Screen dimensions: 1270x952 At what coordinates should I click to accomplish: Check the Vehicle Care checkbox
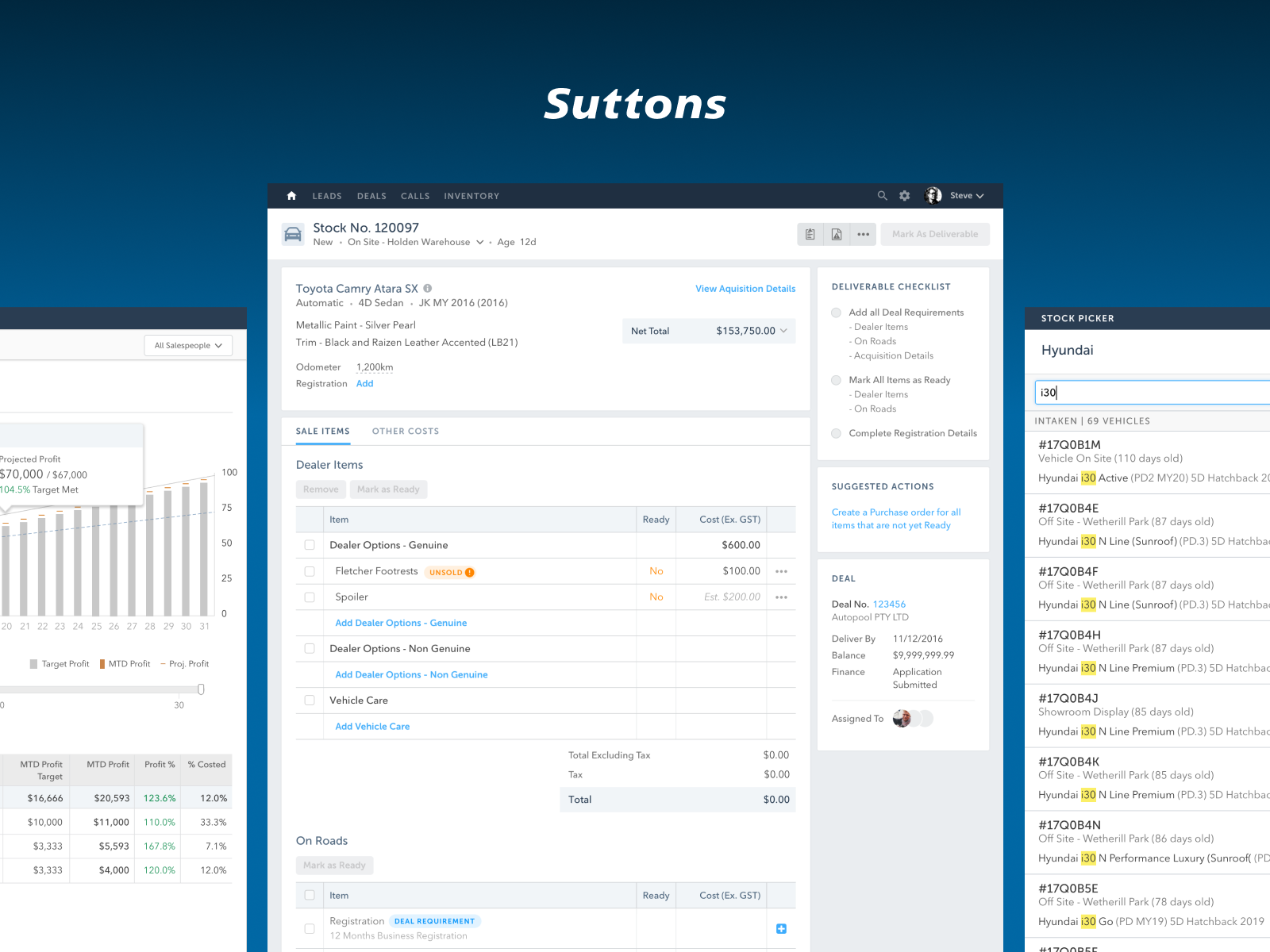(x=310, y=701)
